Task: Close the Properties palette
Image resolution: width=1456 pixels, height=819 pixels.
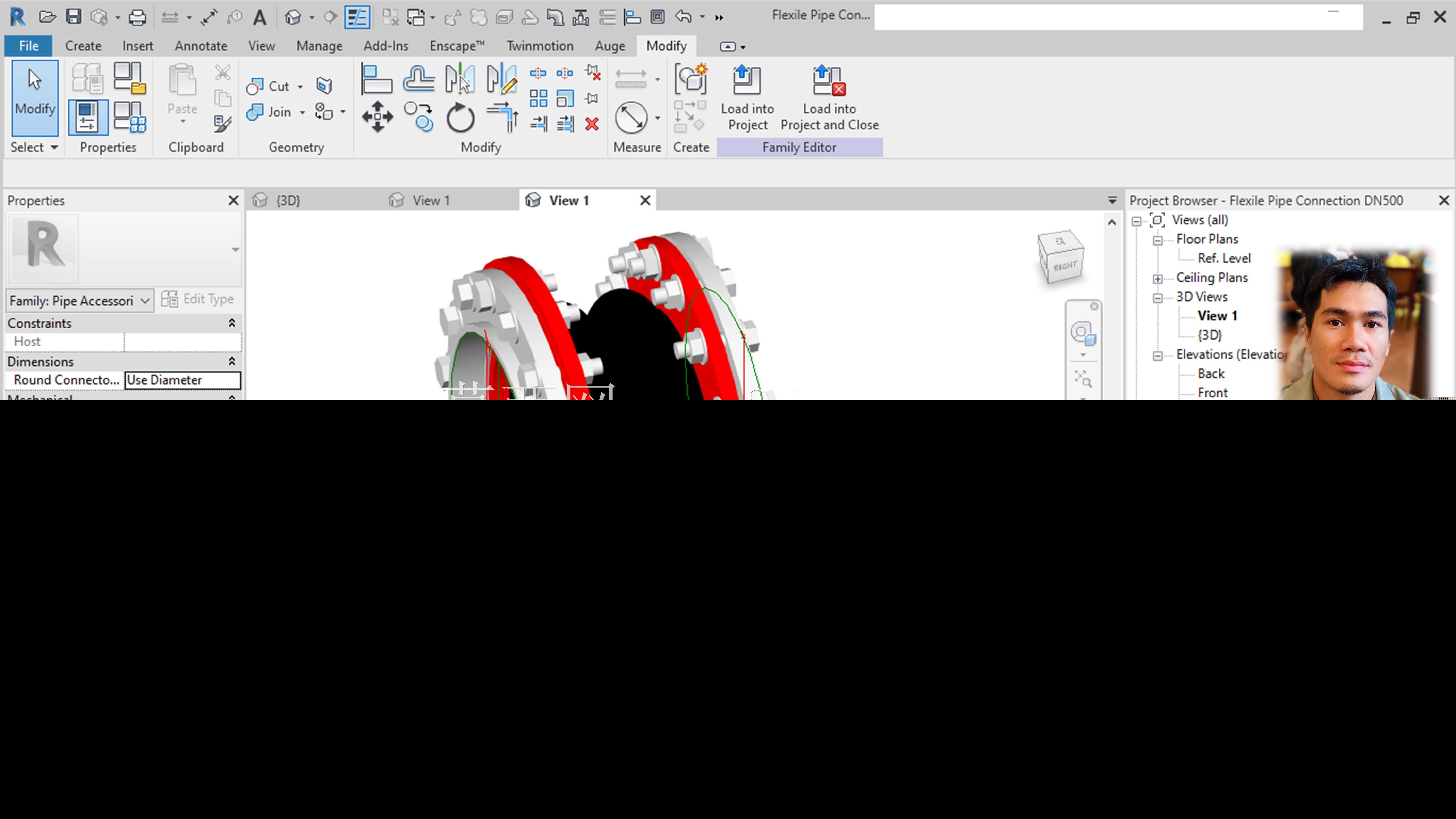Action: 233,200
